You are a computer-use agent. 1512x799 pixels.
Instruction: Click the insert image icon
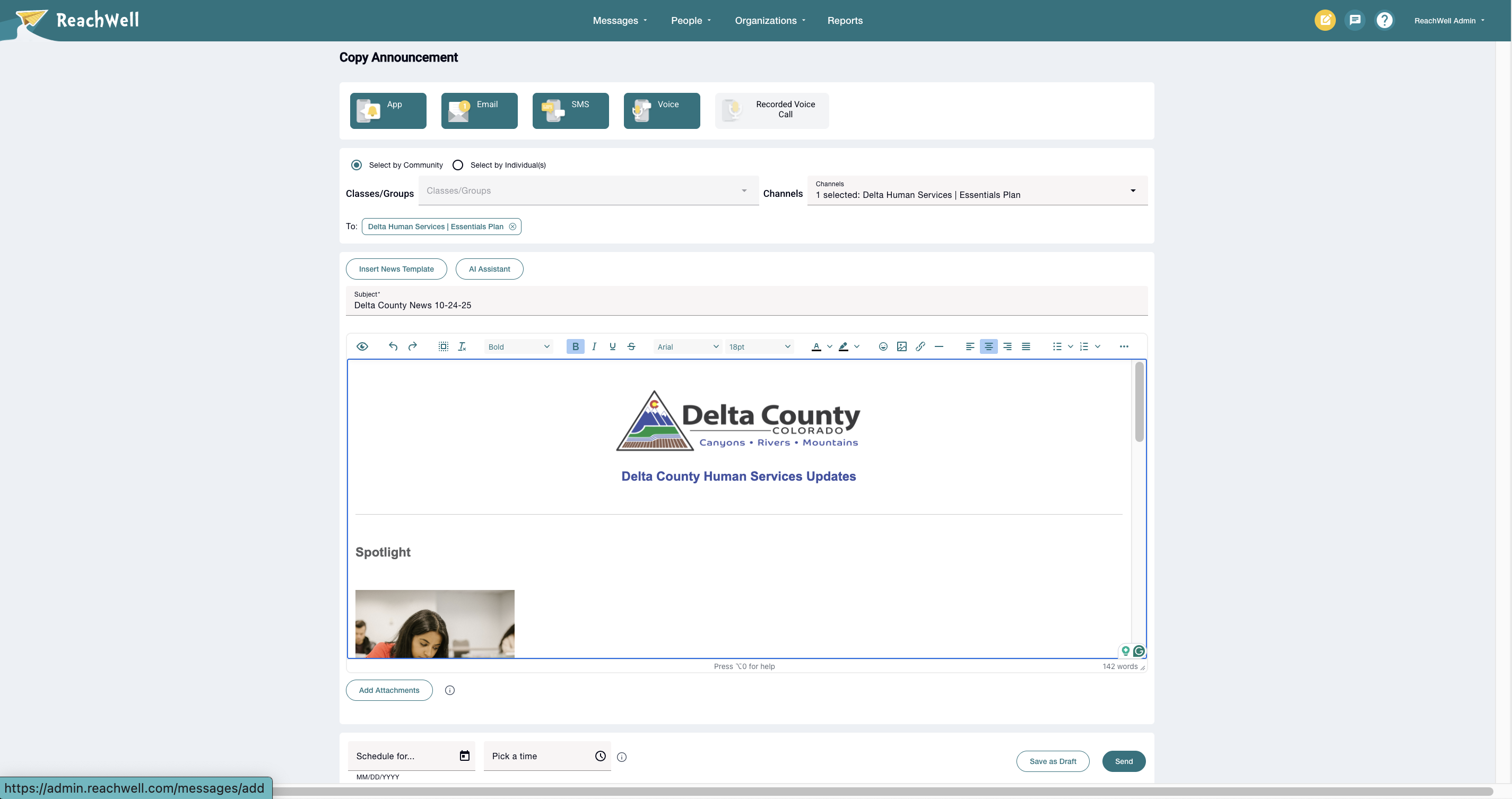(x=901, y=346)
